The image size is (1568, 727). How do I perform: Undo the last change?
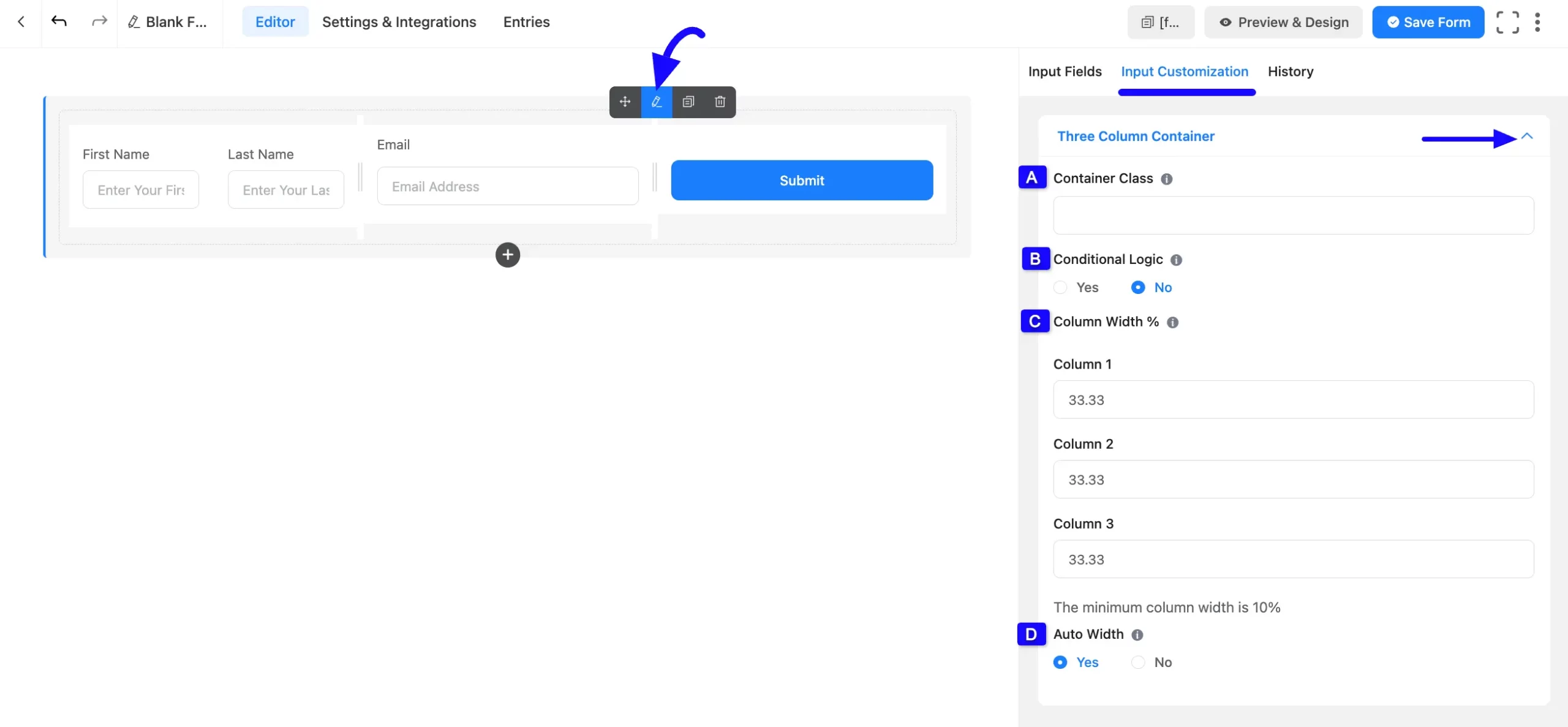[x=59, y=21]
